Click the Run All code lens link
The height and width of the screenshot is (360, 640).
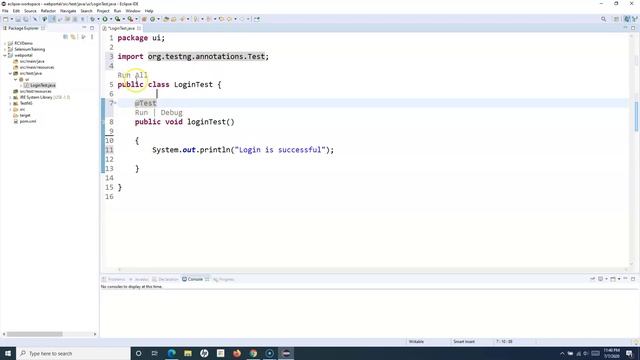point(133,75)
